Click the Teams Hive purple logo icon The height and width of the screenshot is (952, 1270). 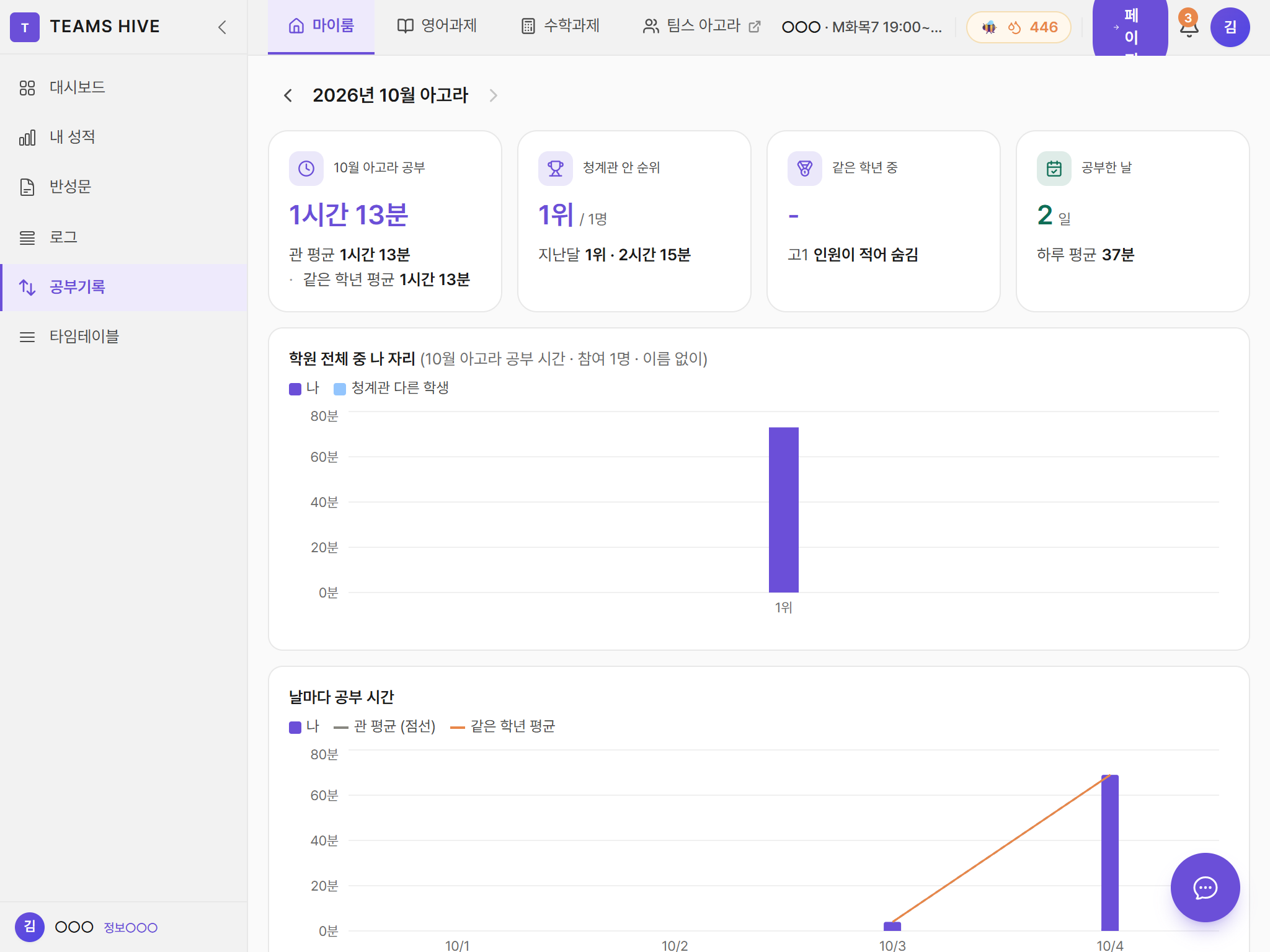25,27
